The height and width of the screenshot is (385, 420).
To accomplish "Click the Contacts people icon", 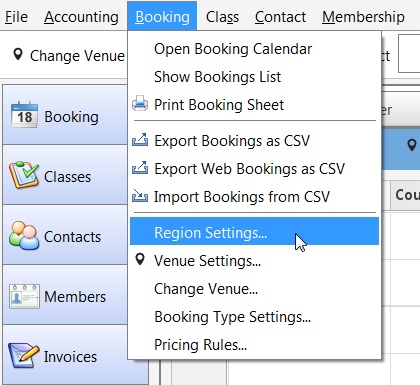I will click(24, 236).
